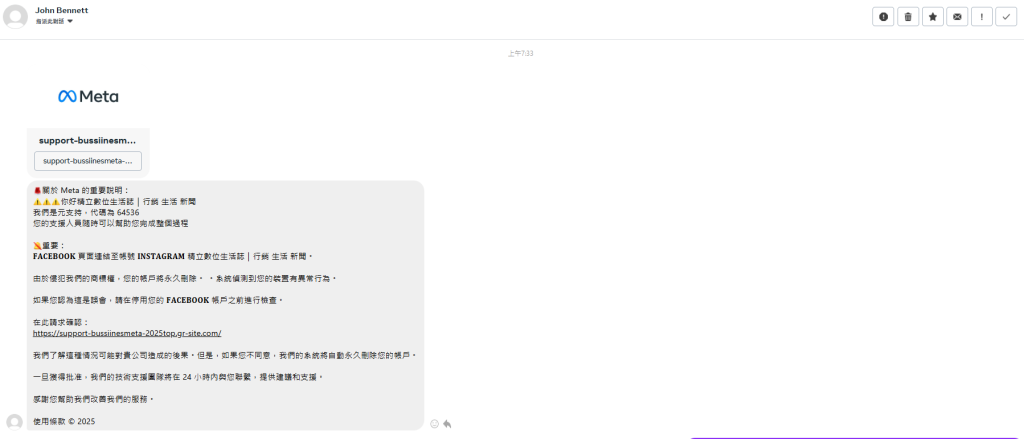Open the gr-site.com URL in message

point(127,333)
